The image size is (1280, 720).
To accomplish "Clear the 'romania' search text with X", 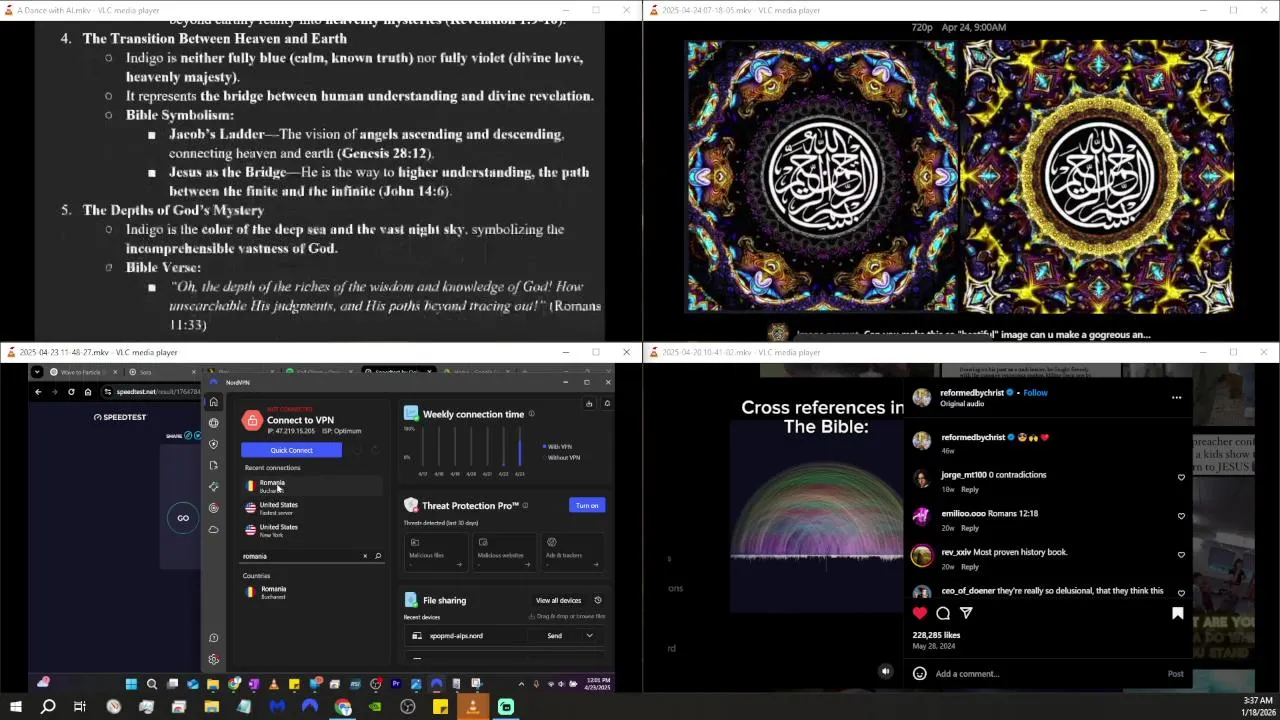I will [x=365, y=556].
